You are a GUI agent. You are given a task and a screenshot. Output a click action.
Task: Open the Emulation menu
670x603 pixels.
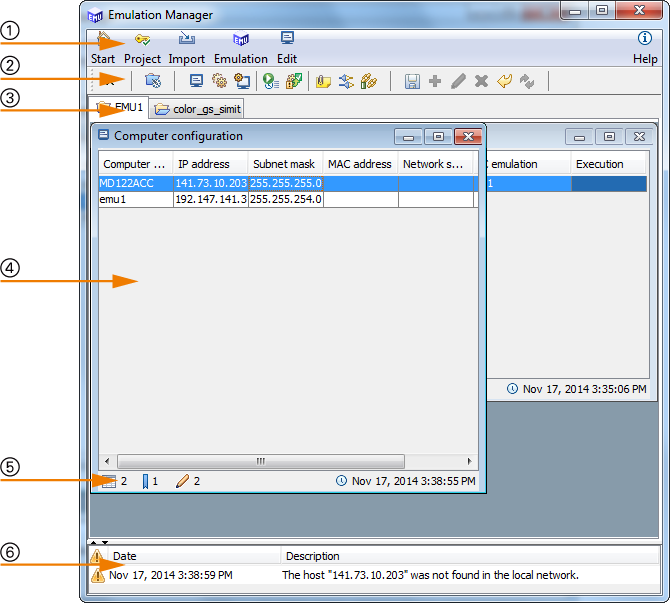pyautogui.click(x=241, y=47)
